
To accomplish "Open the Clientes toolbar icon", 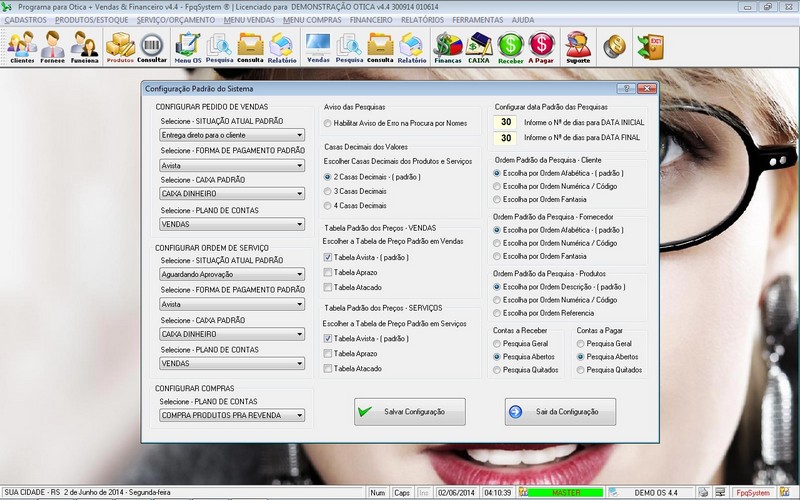I will coord(22,46).
